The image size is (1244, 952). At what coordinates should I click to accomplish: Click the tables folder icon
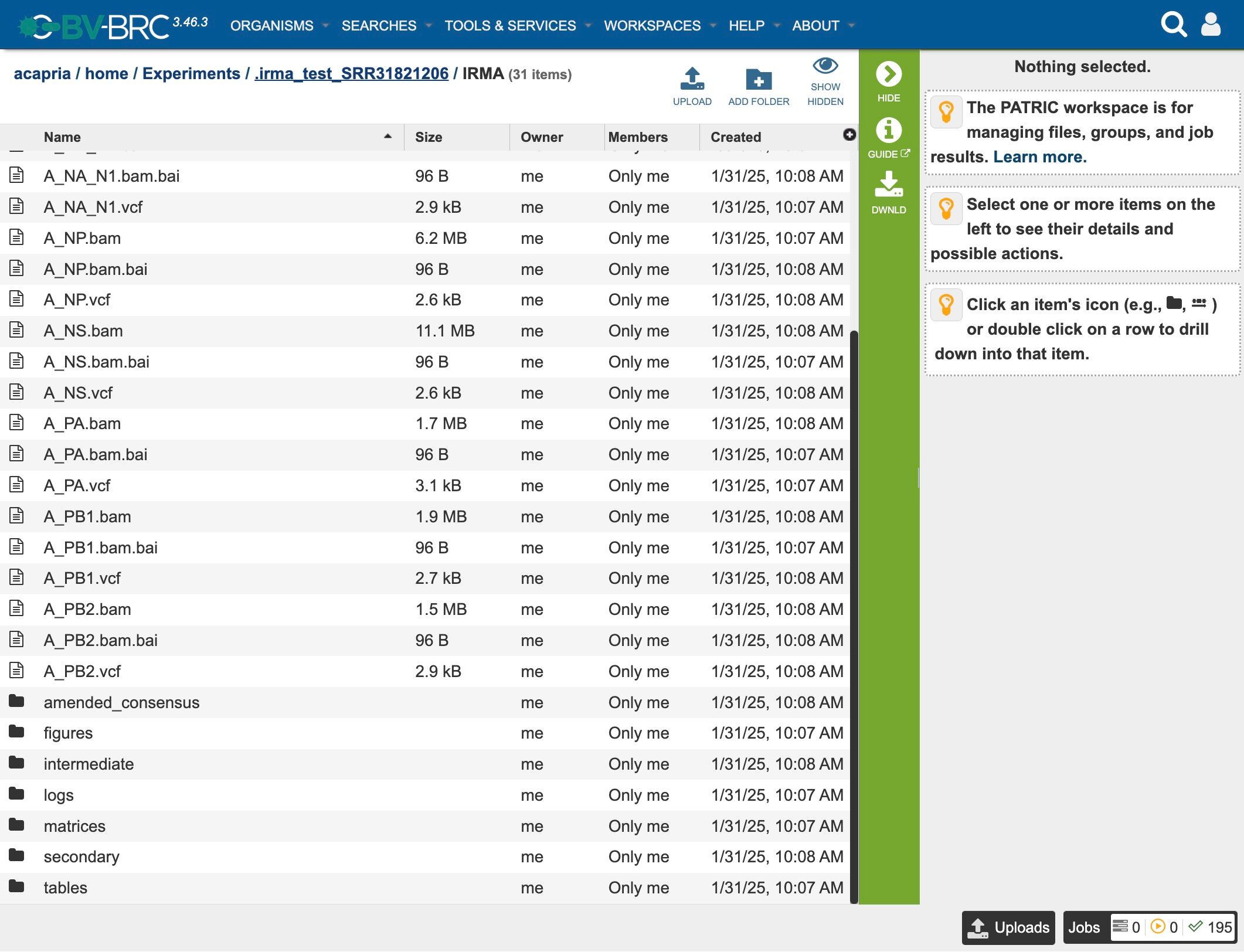[x=16, y=886]
